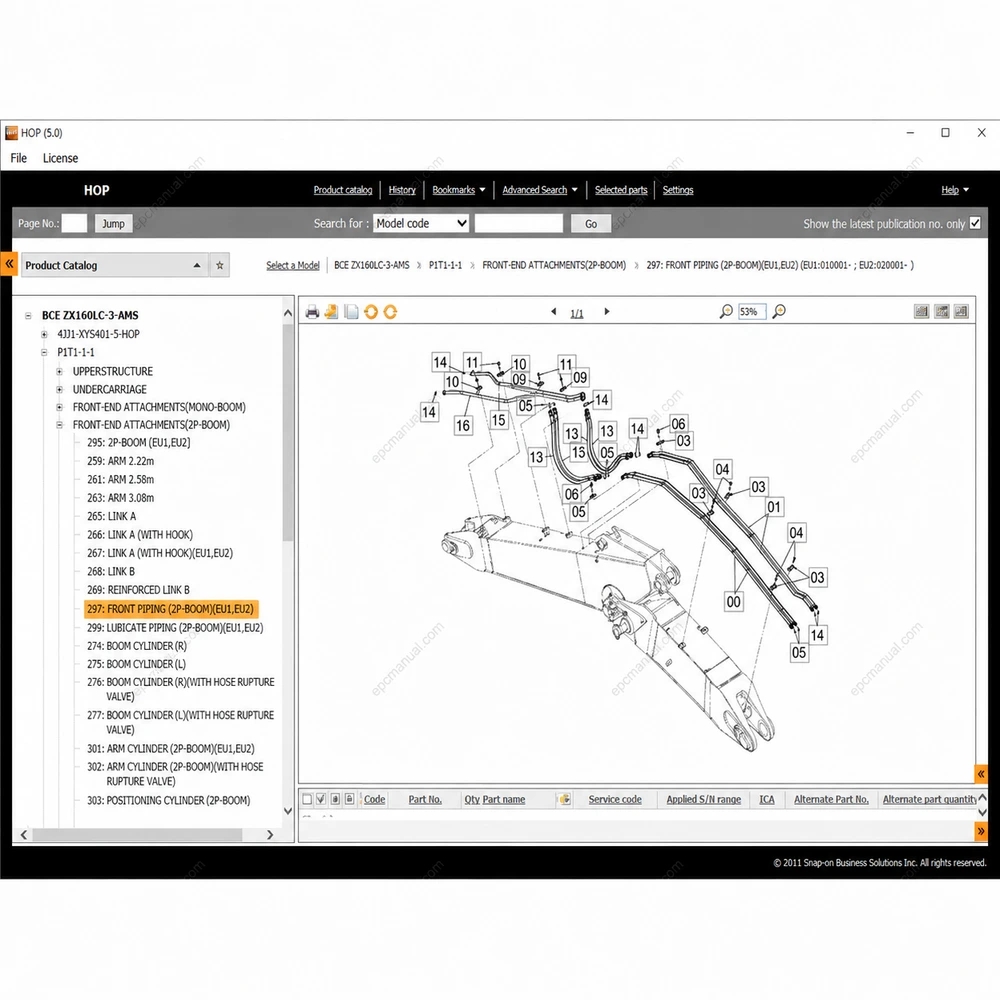
Task: Click the add-to-cart column icon
Action: click(x=564, y=799)
